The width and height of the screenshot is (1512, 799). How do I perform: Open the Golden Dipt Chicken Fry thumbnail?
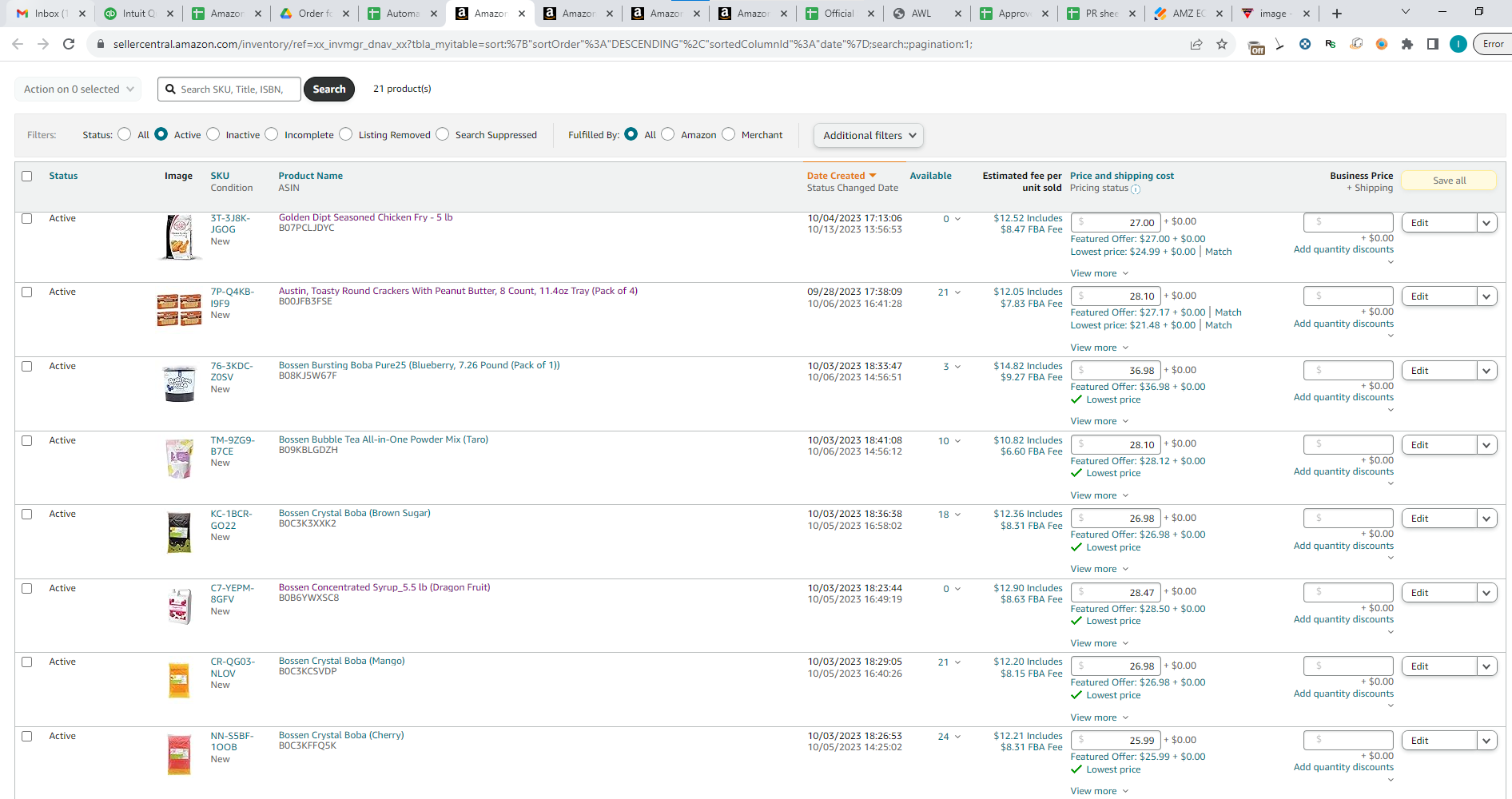click(180, 237)
